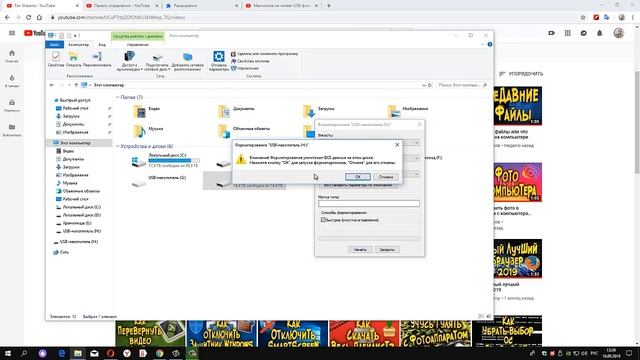Open the Музыка folder in main pane
Screen dimensions: 640x360
pyautogui.click(x=148, y=131)
